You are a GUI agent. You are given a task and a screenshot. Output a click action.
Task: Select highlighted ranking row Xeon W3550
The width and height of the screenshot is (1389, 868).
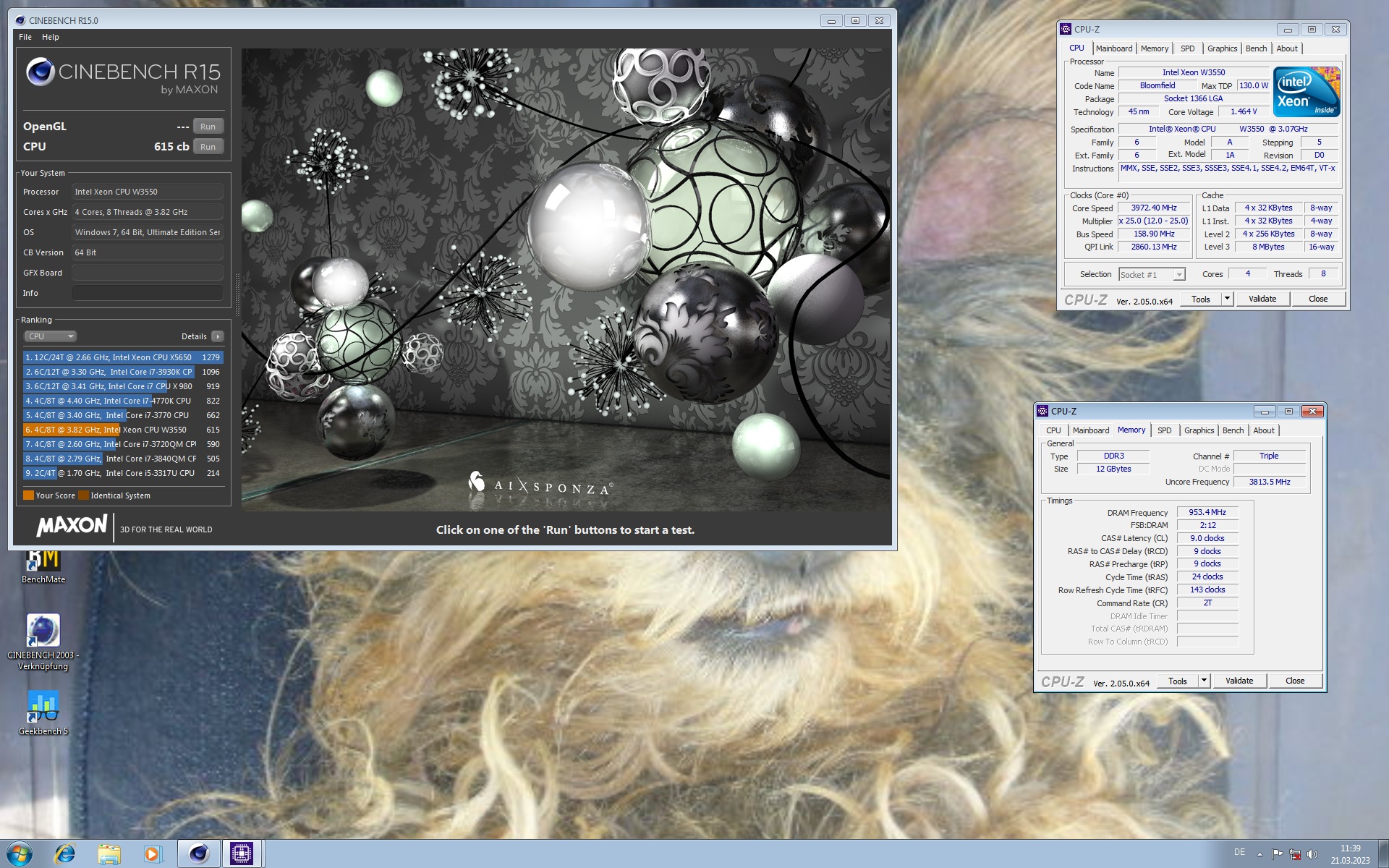[x=123, y=430]
